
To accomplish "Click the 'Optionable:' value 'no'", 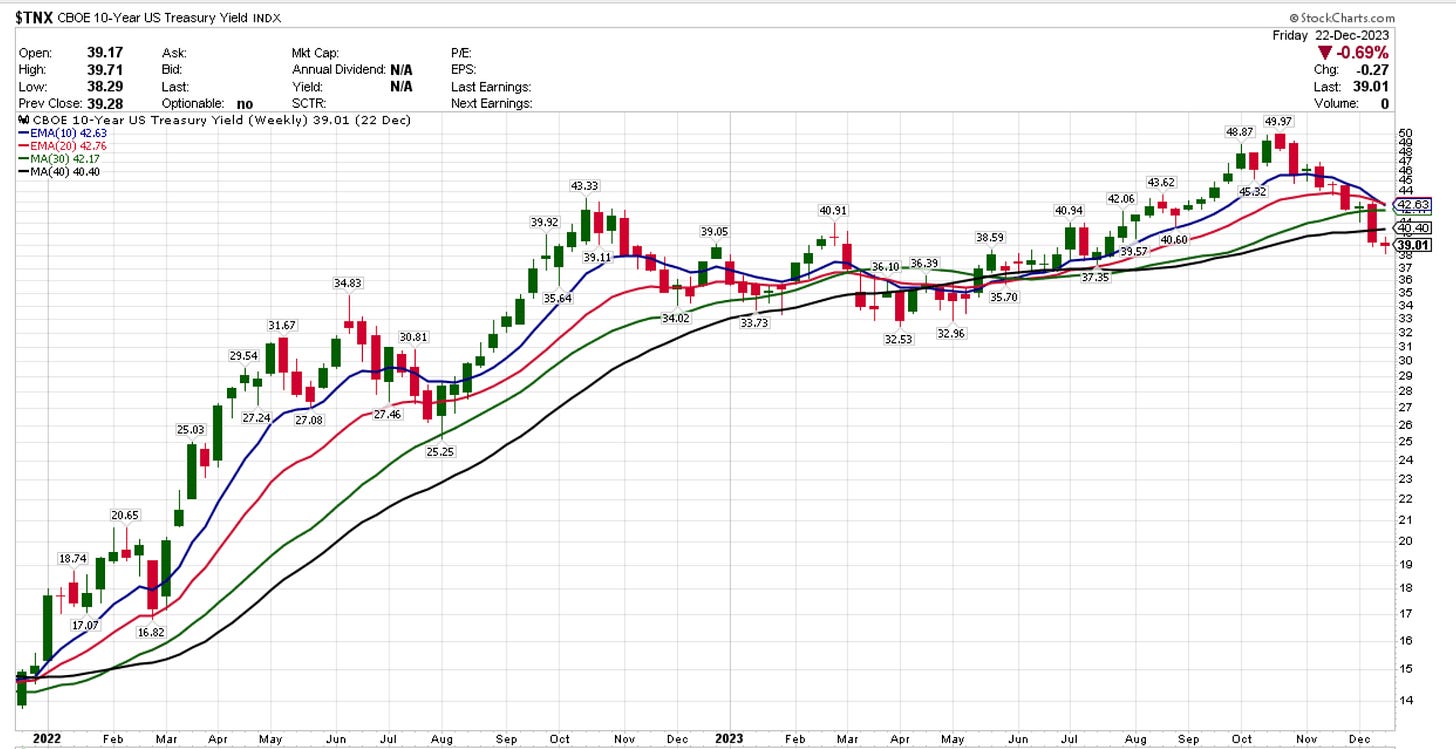I will (x=245, y=103).
